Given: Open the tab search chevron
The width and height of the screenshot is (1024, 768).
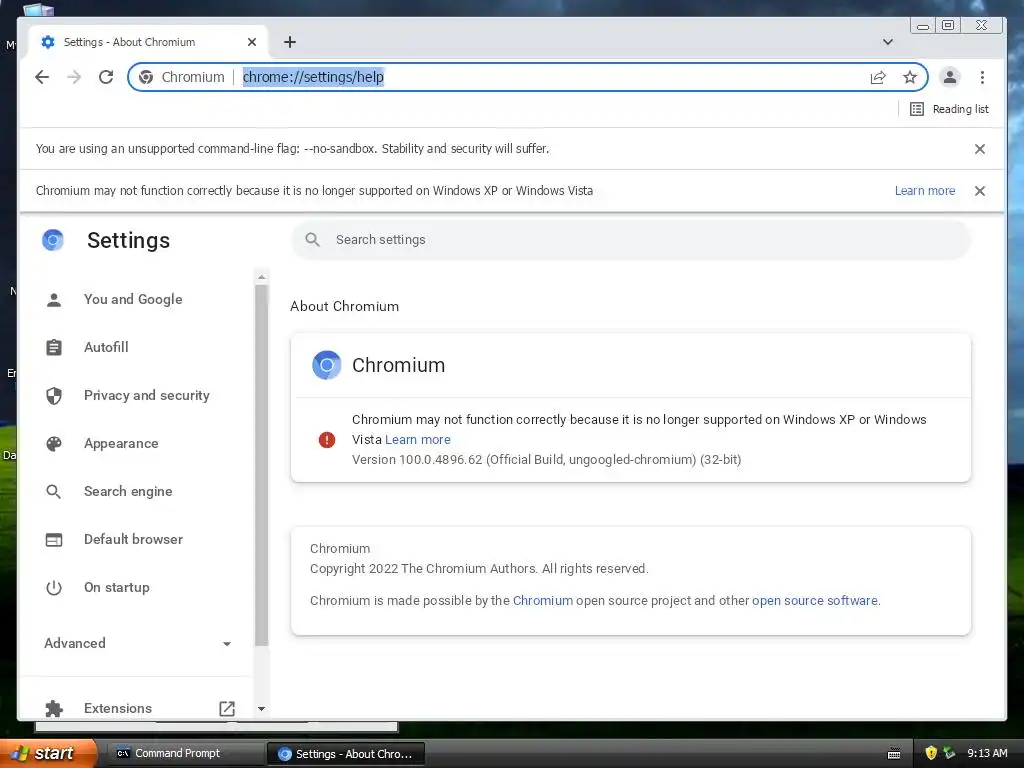Looking at the screenshot, I should point(888,42).
